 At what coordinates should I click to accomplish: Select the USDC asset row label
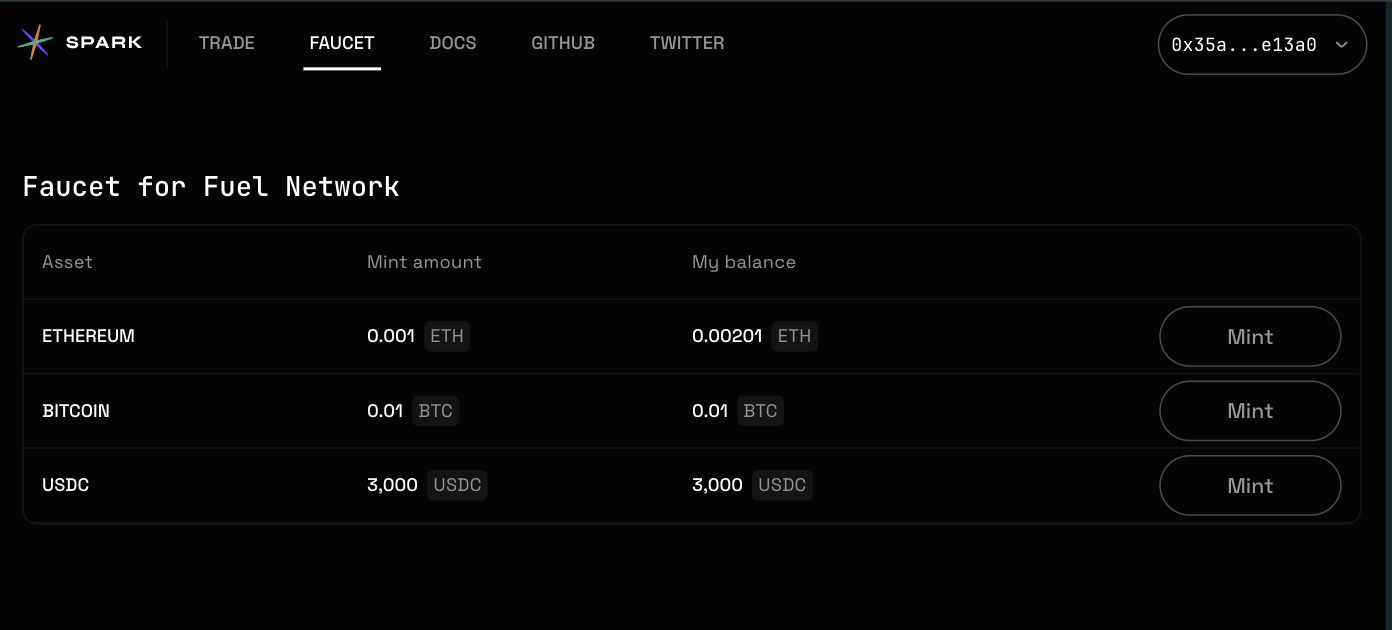(66, 485)
